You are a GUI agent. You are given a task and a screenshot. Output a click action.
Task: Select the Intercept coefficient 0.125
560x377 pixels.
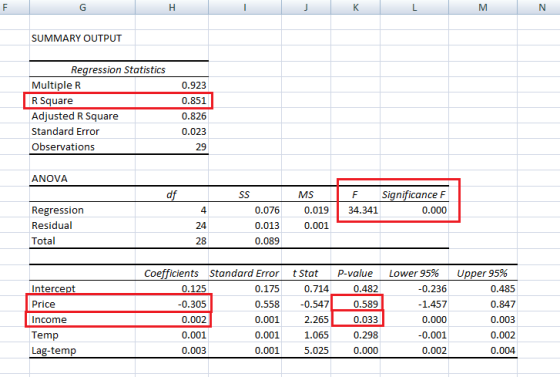pyautogui.click(x=194, y=288)
